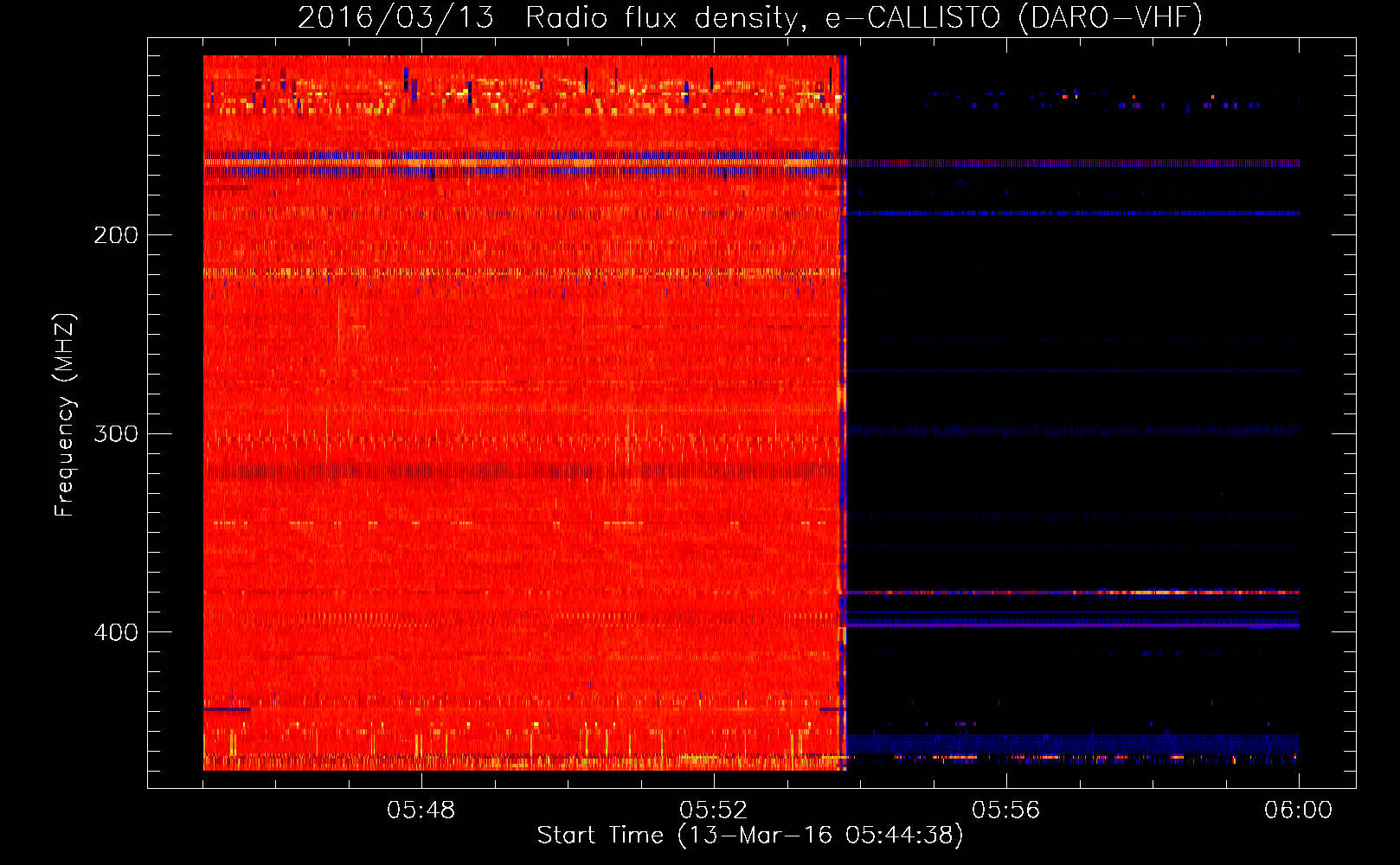Viewport: 1400px width, 865px height.
Task: Click the "Frequency (MHZ)" axis label
Action: click(x=65, y=415)
